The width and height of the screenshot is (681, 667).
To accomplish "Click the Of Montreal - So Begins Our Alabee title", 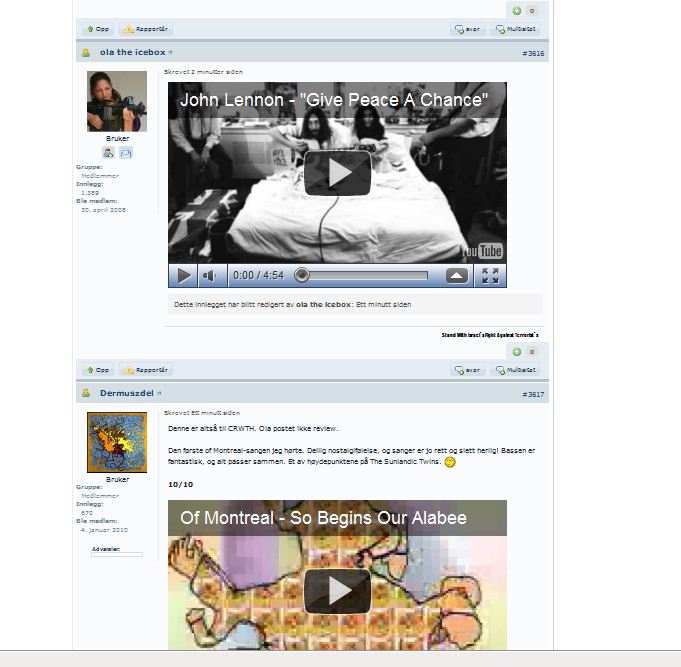I will pyautogui.click(x=323, y=518).
